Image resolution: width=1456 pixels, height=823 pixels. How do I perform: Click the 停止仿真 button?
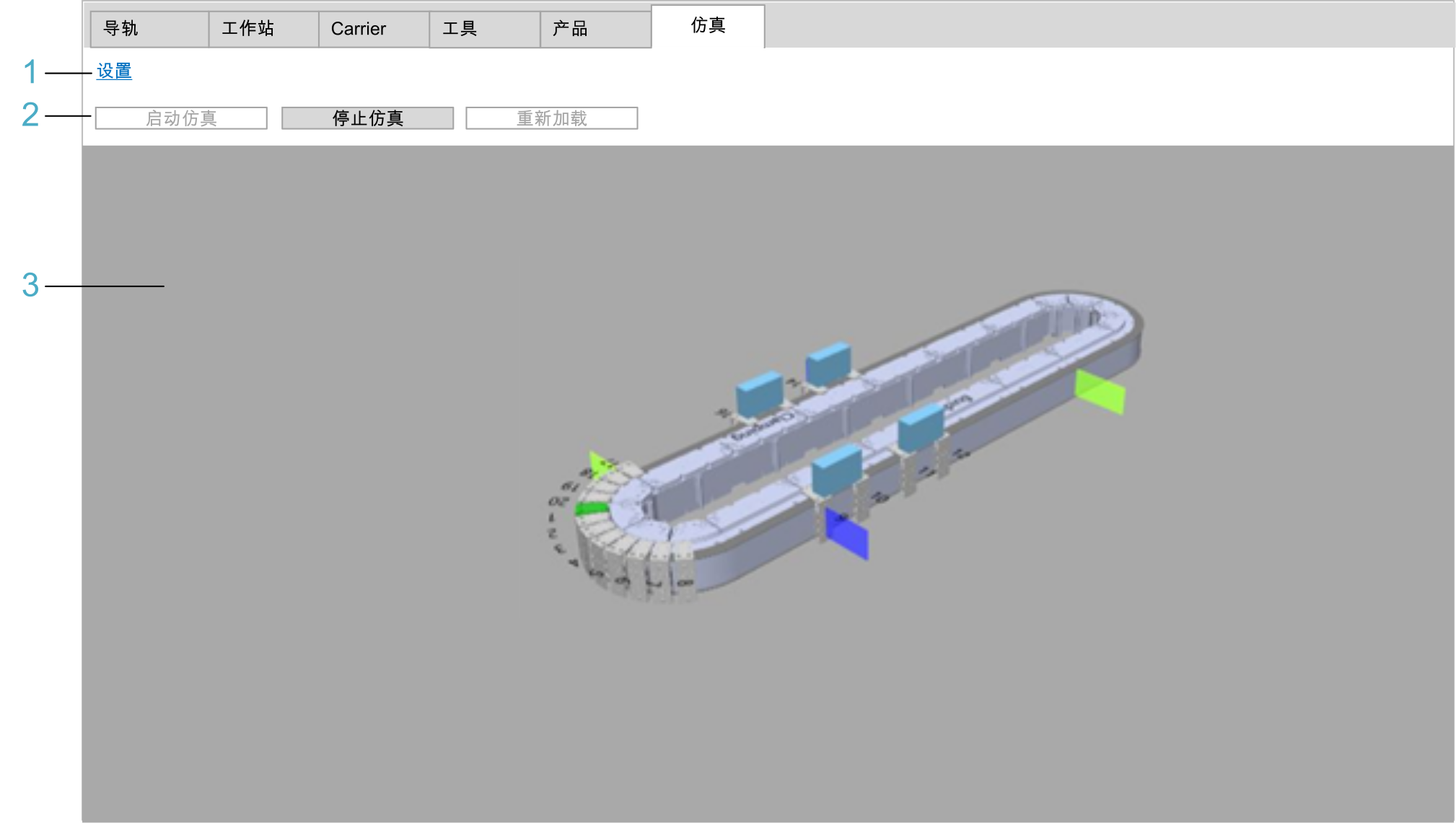click(x=367, y=118)
